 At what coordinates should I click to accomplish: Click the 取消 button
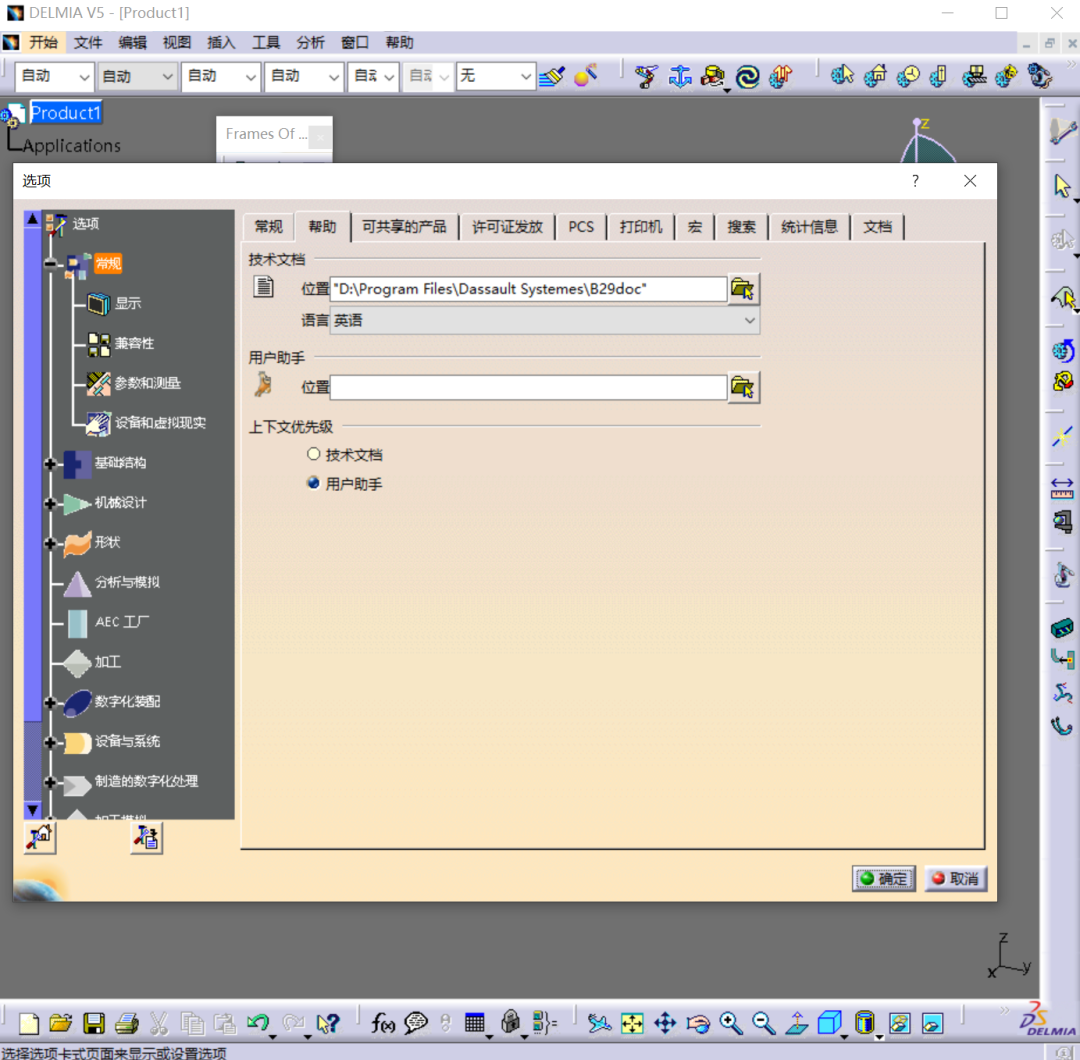pyautogui.click(x=955, y=879)
